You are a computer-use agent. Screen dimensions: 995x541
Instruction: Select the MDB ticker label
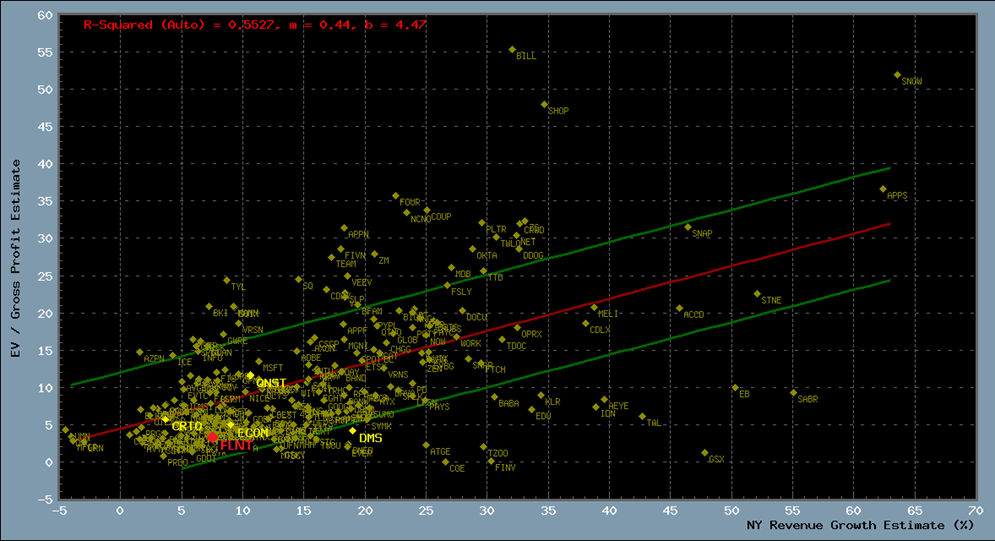(463, 274)
